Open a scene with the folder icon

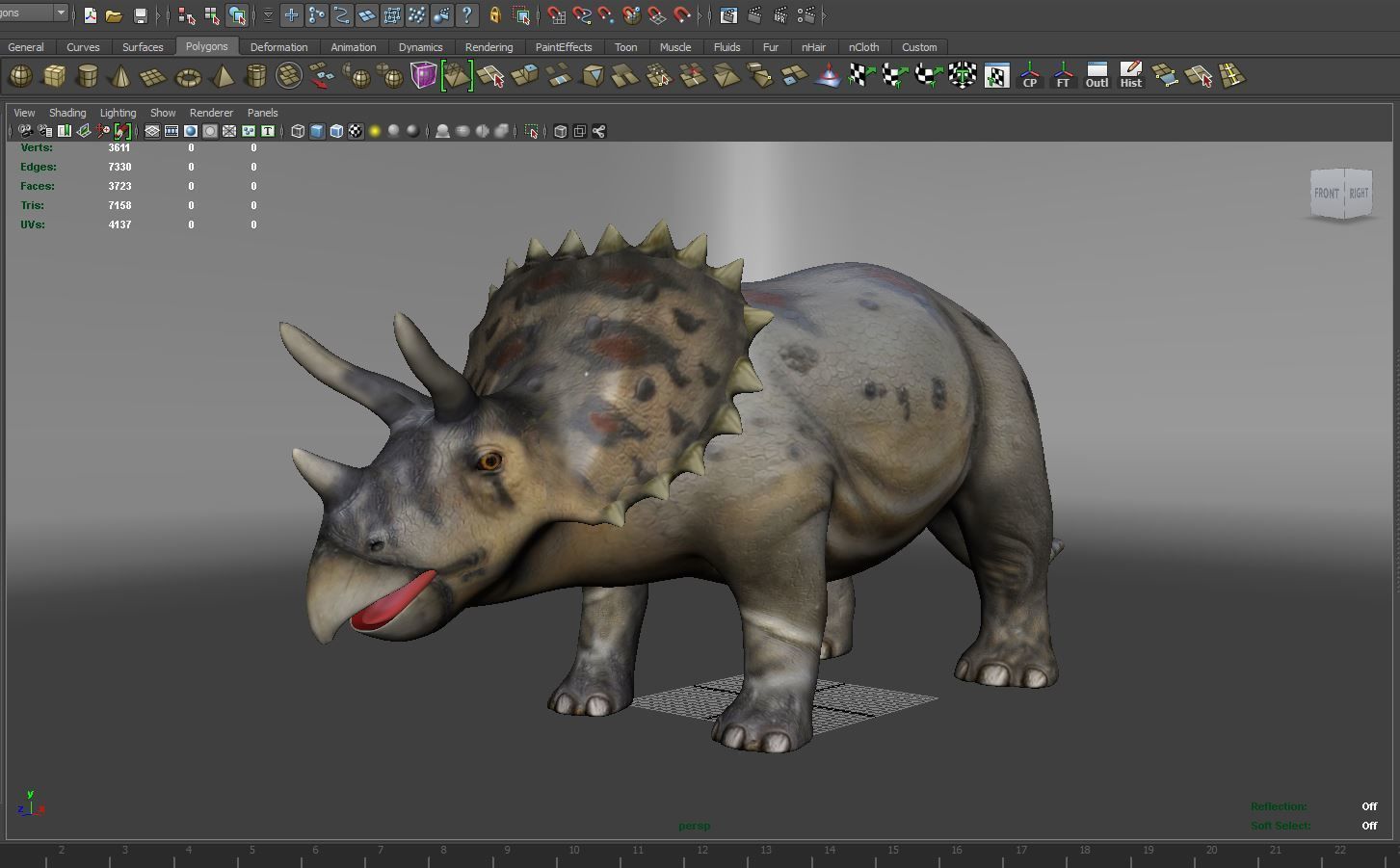tap(114, 15)
